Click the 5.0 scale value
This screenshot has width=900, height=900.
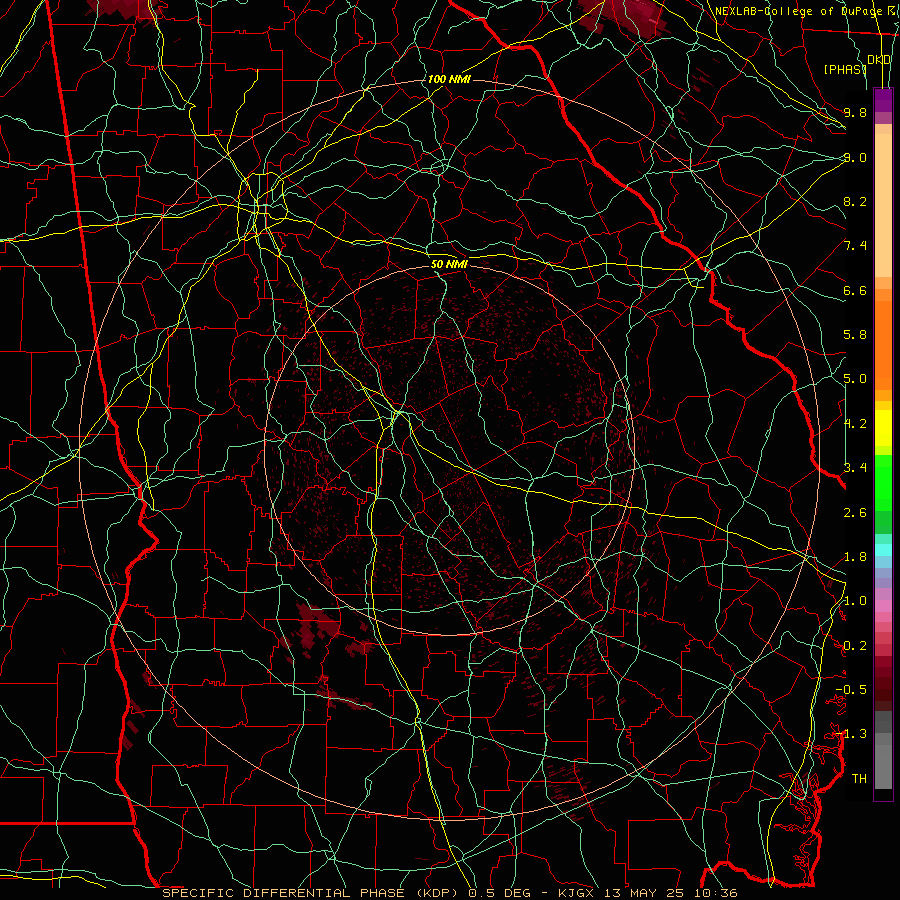[855, 379]
